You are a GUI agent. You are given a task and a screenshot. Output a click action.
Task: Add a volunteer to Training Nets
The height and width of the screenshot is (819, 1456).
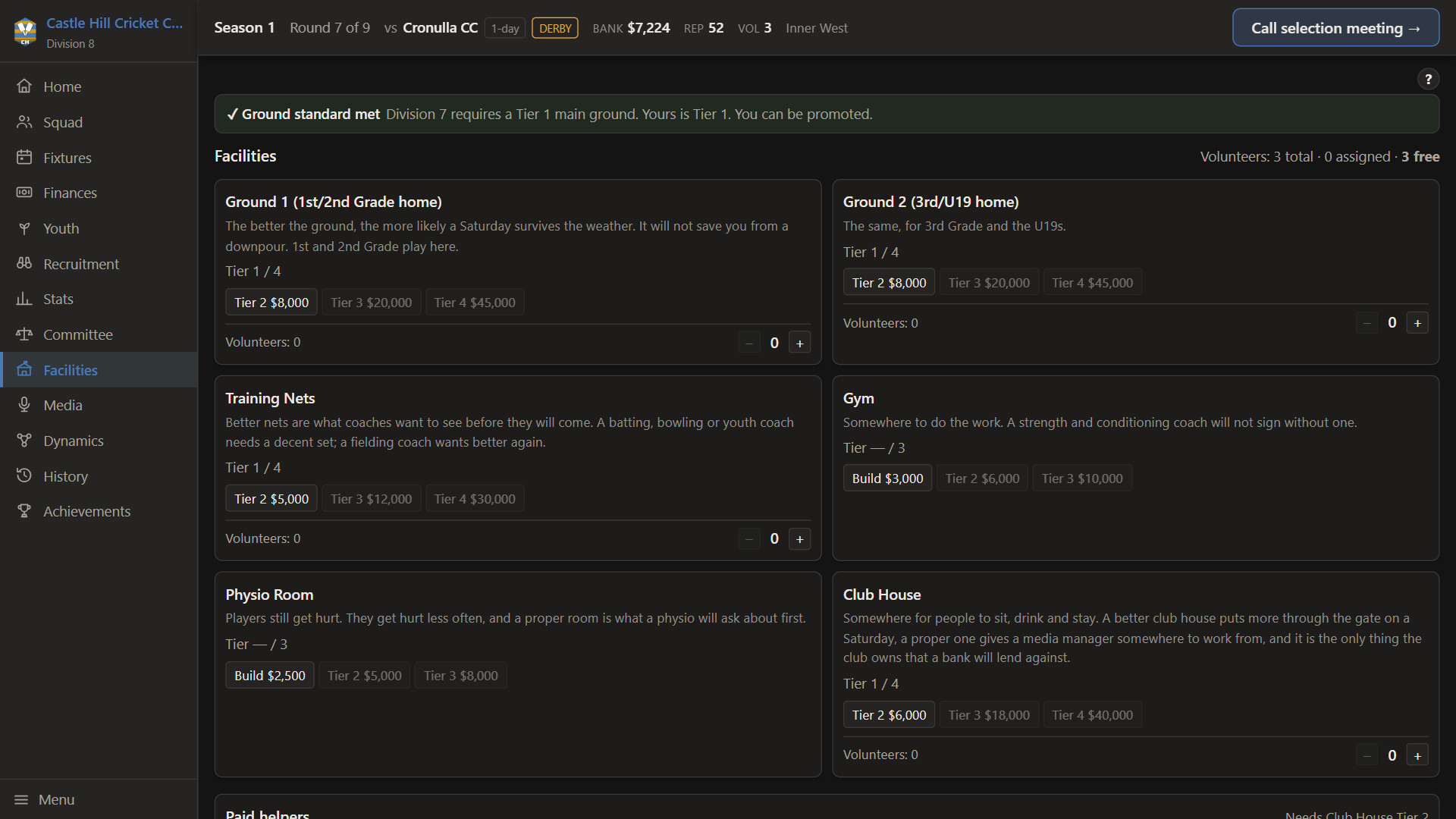(799, 539)
